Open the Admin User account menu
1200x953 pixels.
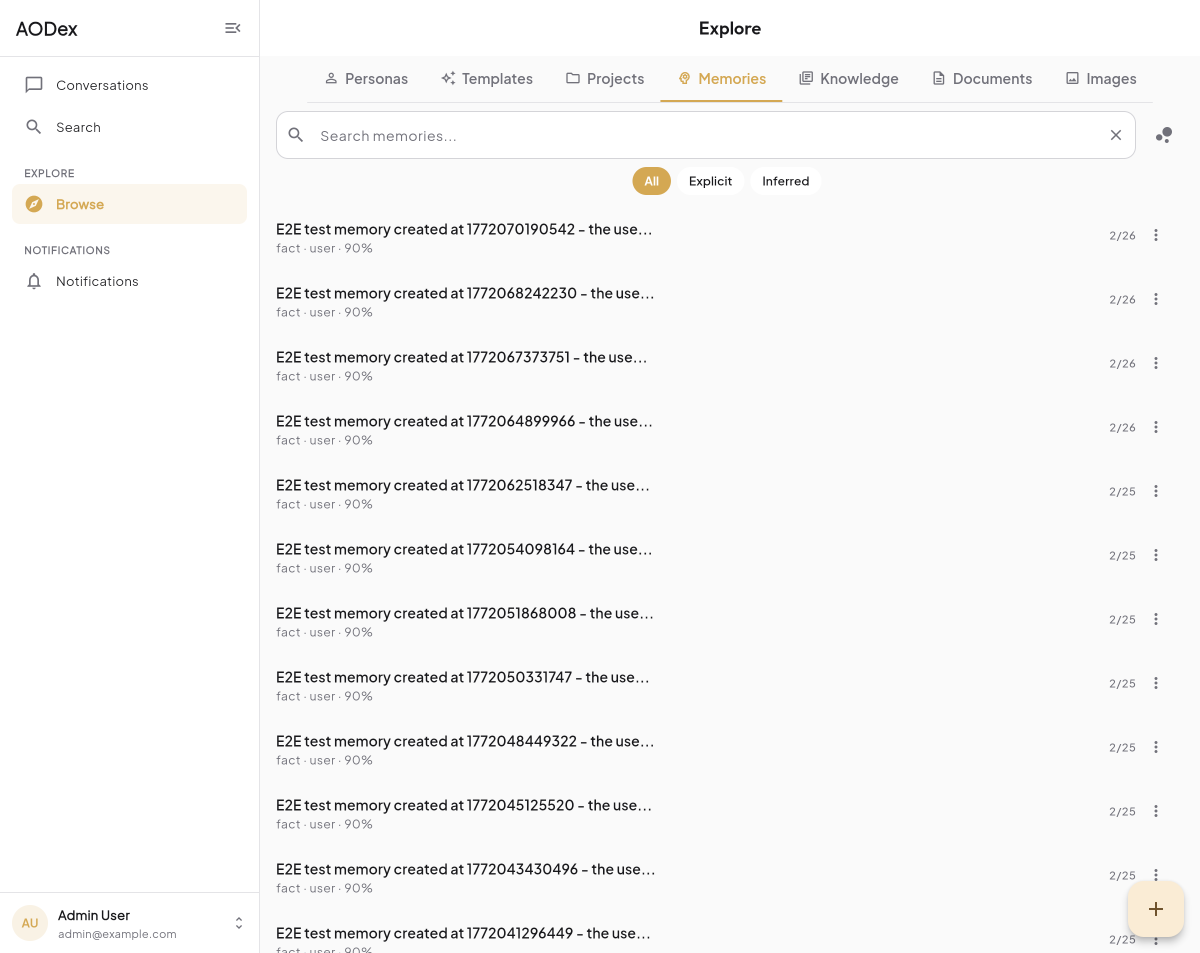click(x=130, y=923)
